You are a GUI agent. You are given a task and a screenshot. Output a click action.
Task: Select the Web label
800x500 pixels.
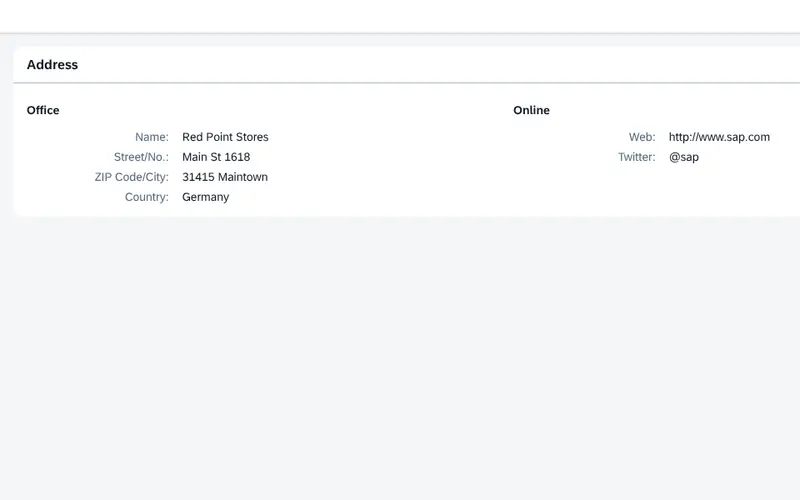point(642,137)
